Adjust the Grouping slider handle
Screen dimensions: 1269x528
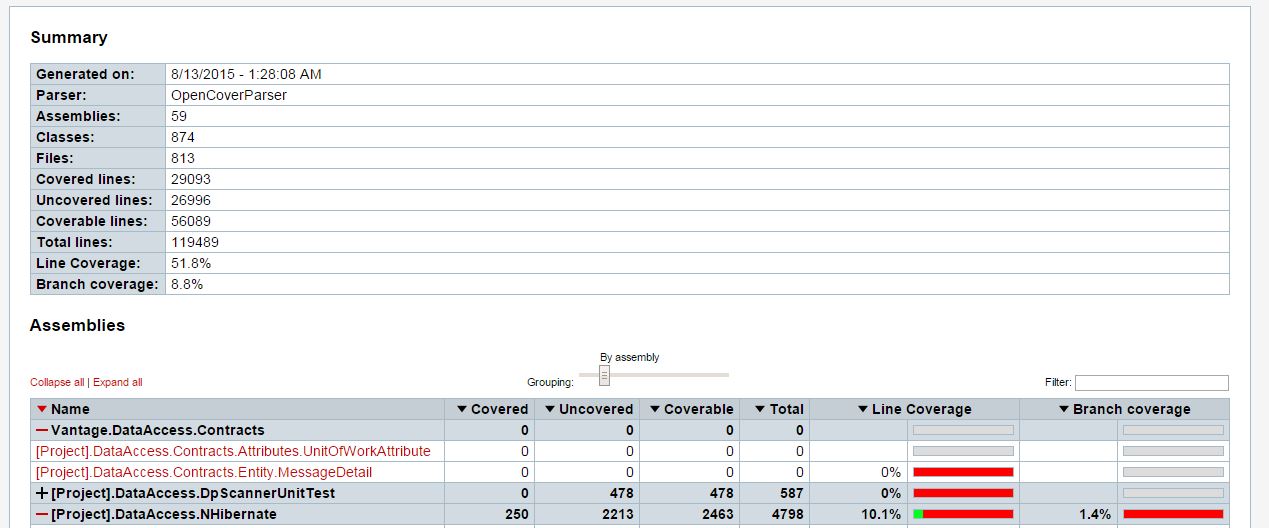604,375
